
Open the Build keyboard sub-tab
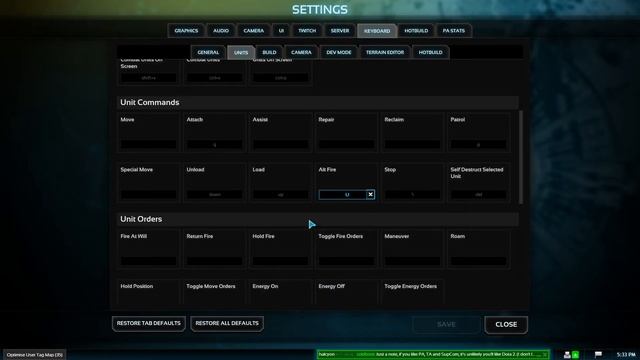click(x=269, y=52)
